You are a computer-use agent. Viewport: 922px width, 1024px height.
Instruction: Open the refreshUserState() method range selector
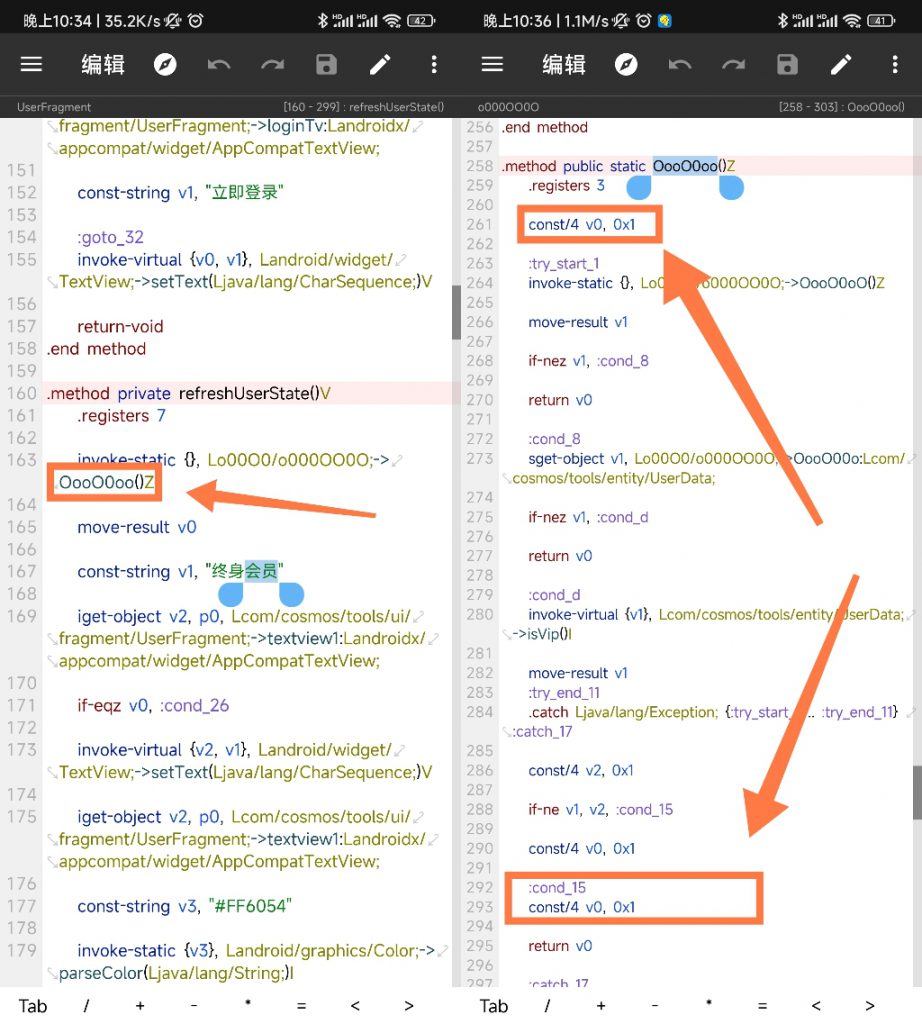(364, 107)
